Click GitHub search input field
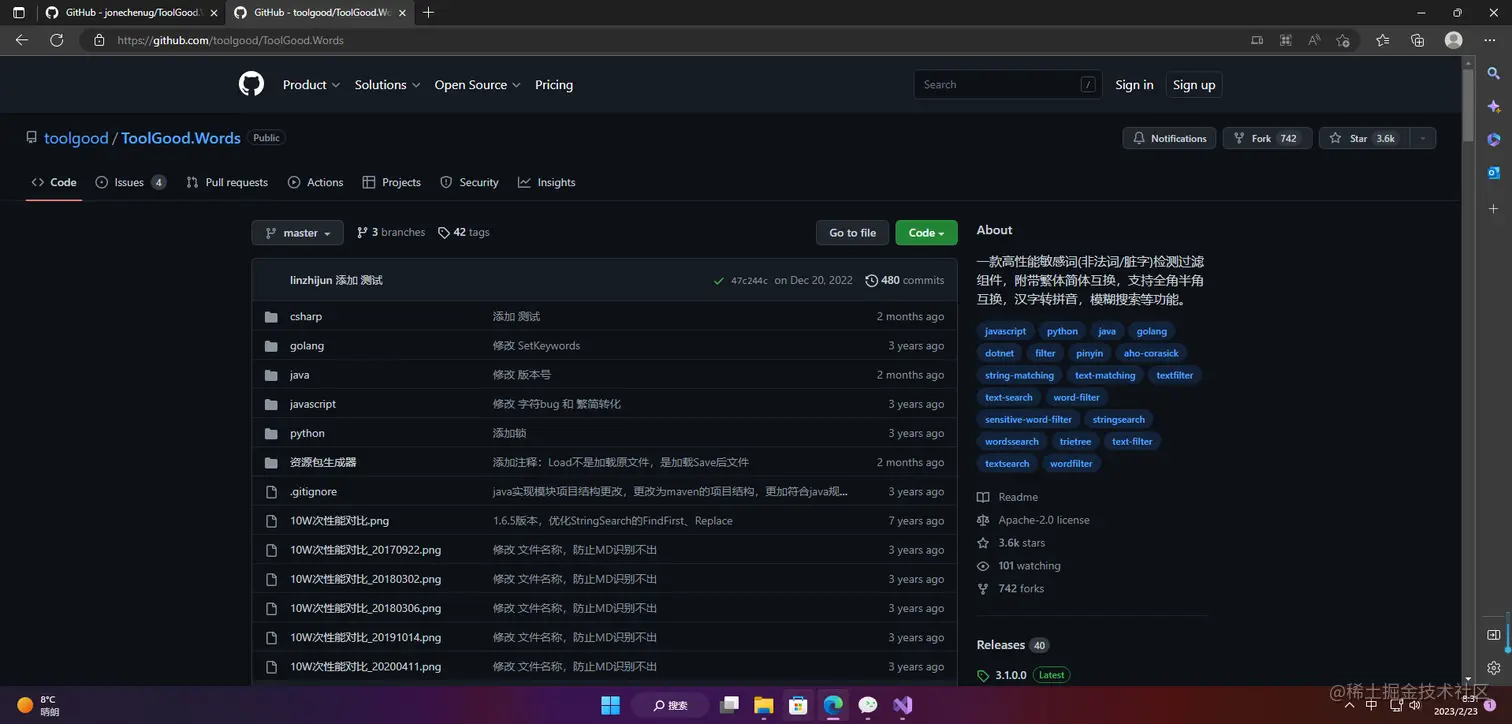This screenshot has width=1512, height=724. (1008, 85)
